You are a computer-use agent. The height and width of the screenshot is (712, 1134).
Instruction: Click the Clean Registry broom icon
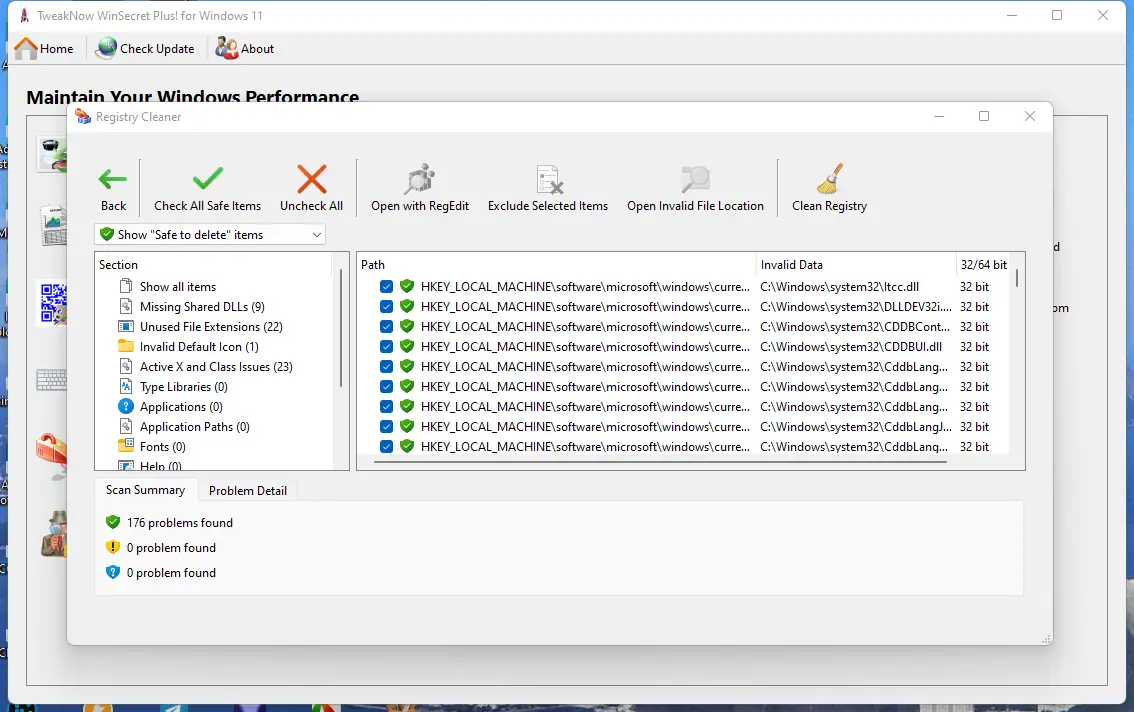click(830, 179)
